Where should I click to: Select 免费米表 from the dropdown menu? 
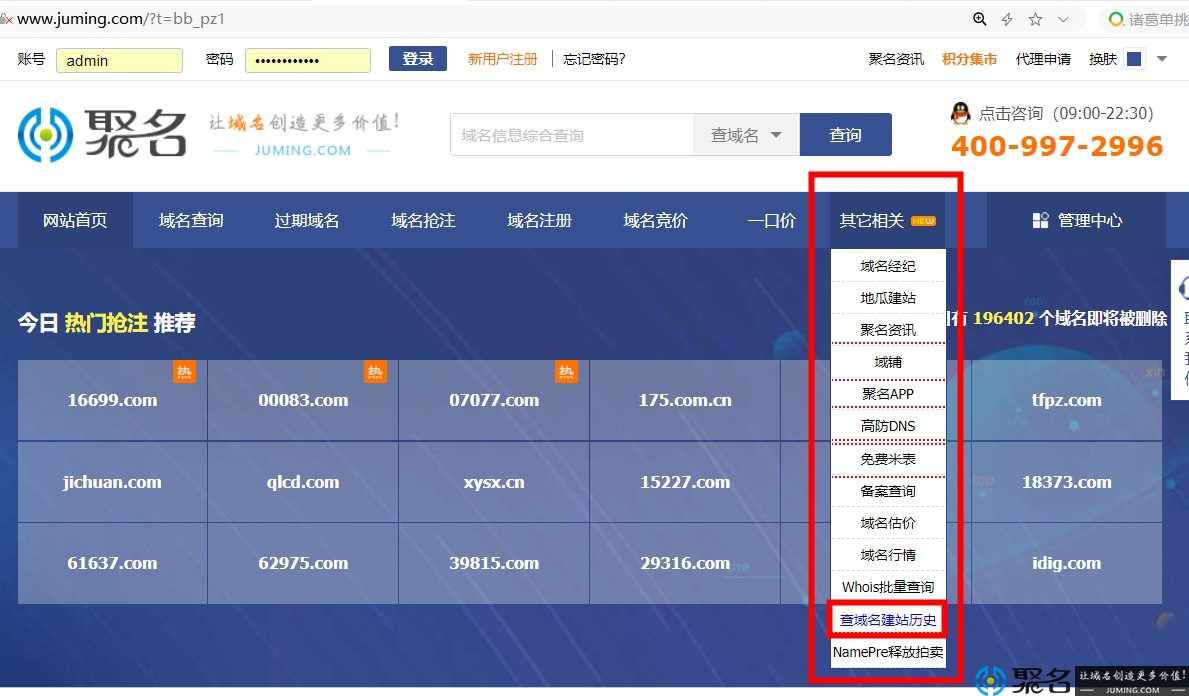pos(888,459)
